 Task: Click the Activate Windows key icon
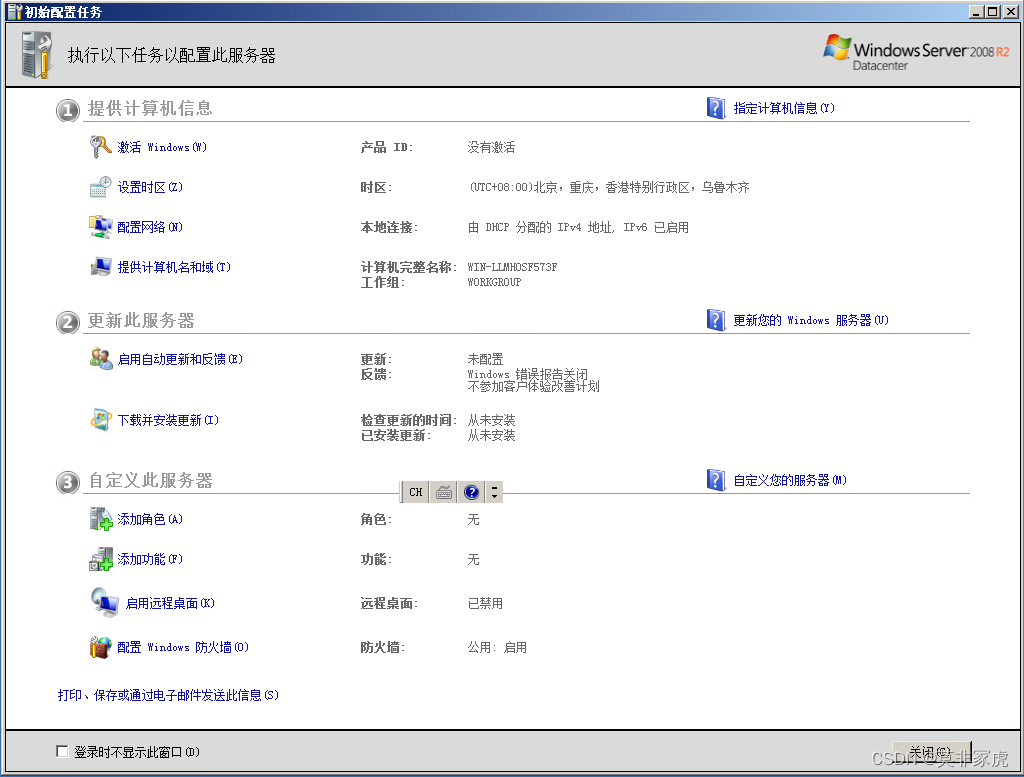(100, 147)
